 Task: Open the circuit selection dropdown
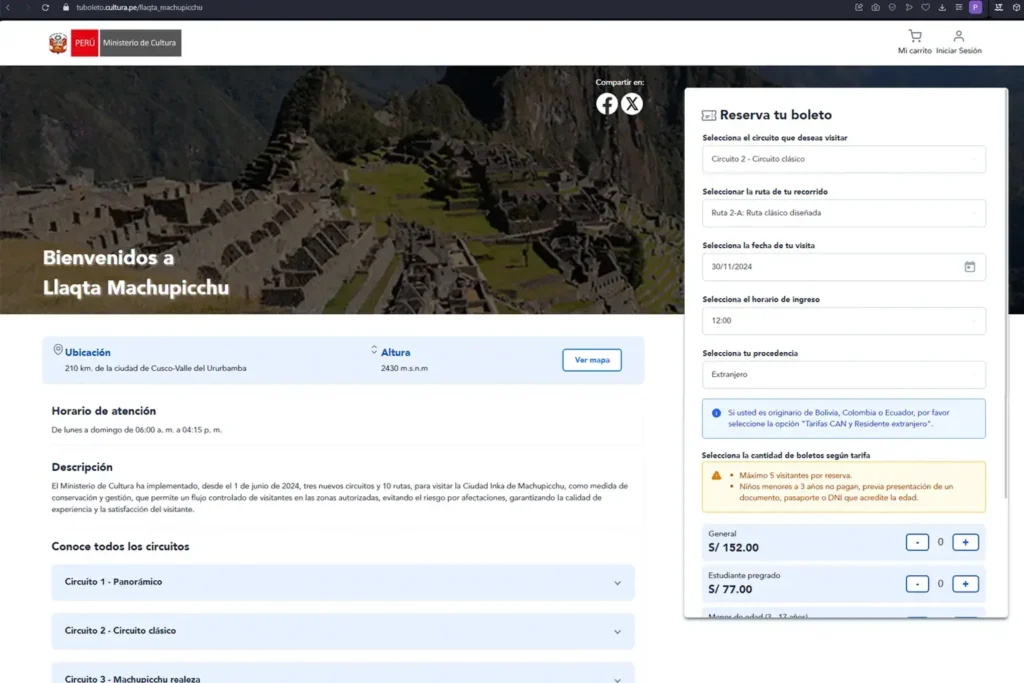(843, 159)
